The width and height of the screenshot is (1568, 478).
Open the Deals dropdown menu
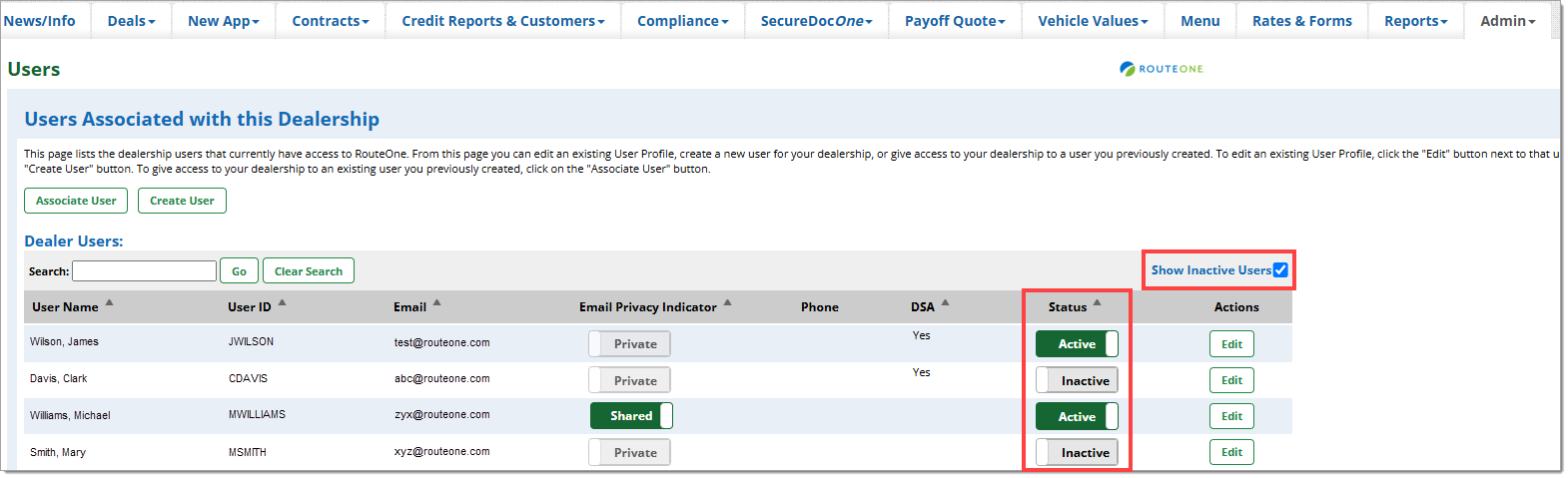[132, 21]
